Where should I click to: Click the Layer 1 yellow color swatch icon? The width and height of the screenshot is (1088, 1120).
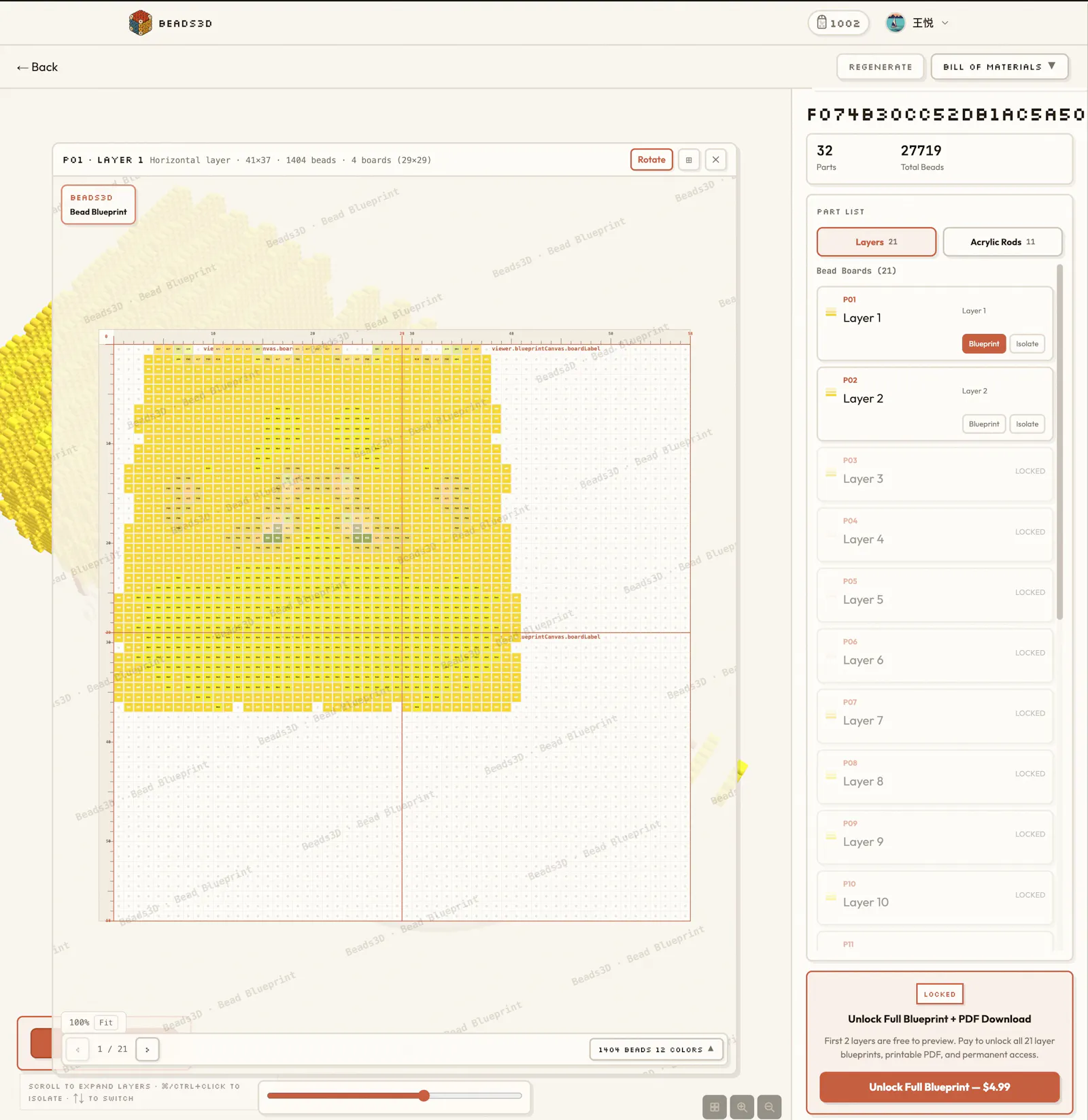click(831, 312)
